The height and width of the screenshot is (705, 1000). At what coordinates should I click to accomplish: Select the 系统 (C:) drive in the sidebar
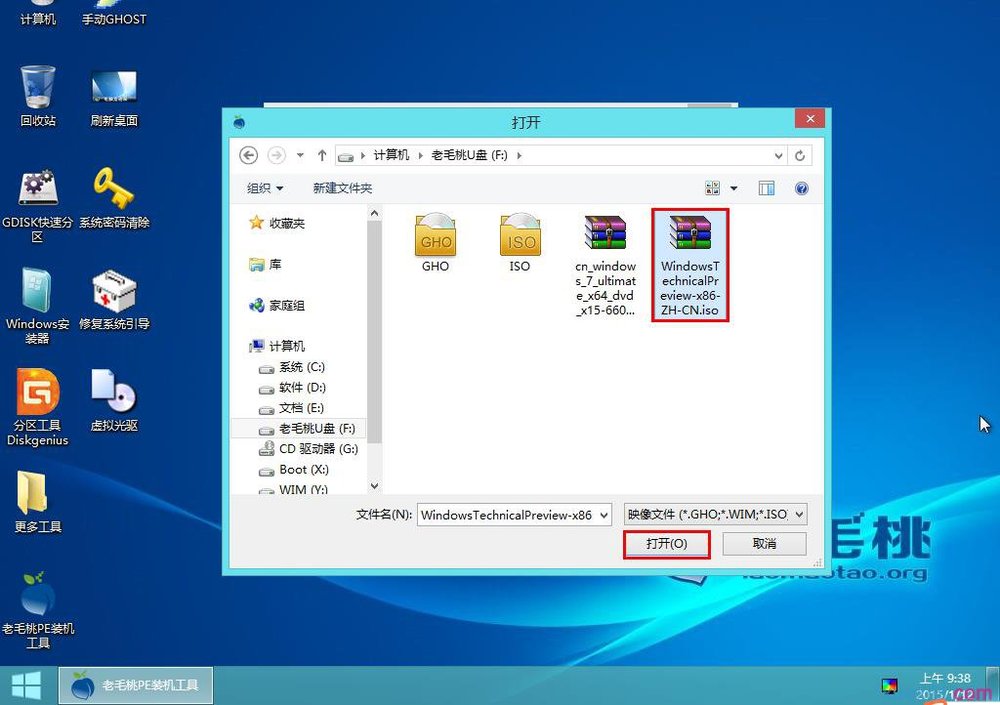tap(290, 367)
